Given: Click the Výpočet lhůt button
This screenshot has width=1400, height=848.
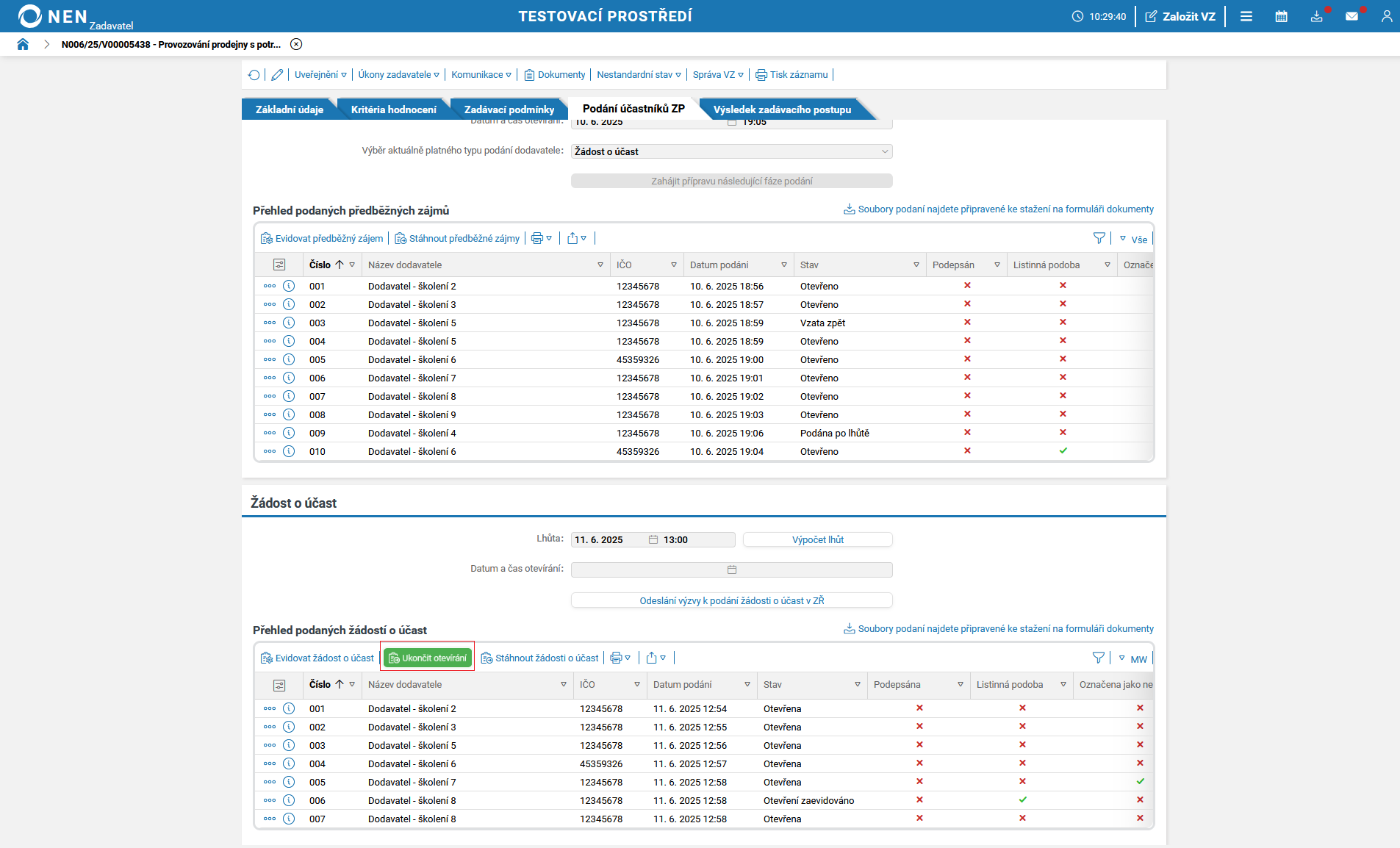Looking at the screenshot, I should tap(817, 539).
